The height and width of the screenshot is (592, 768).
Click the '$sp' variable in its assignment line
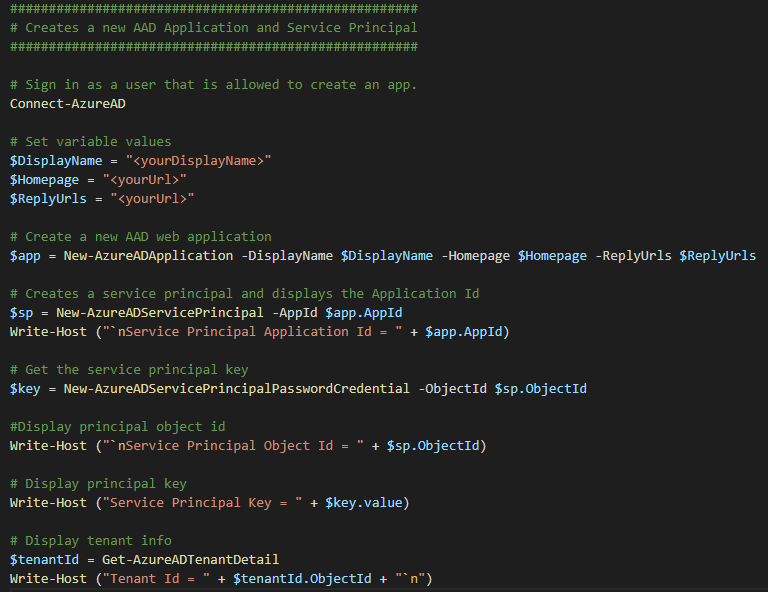(21, 313)
